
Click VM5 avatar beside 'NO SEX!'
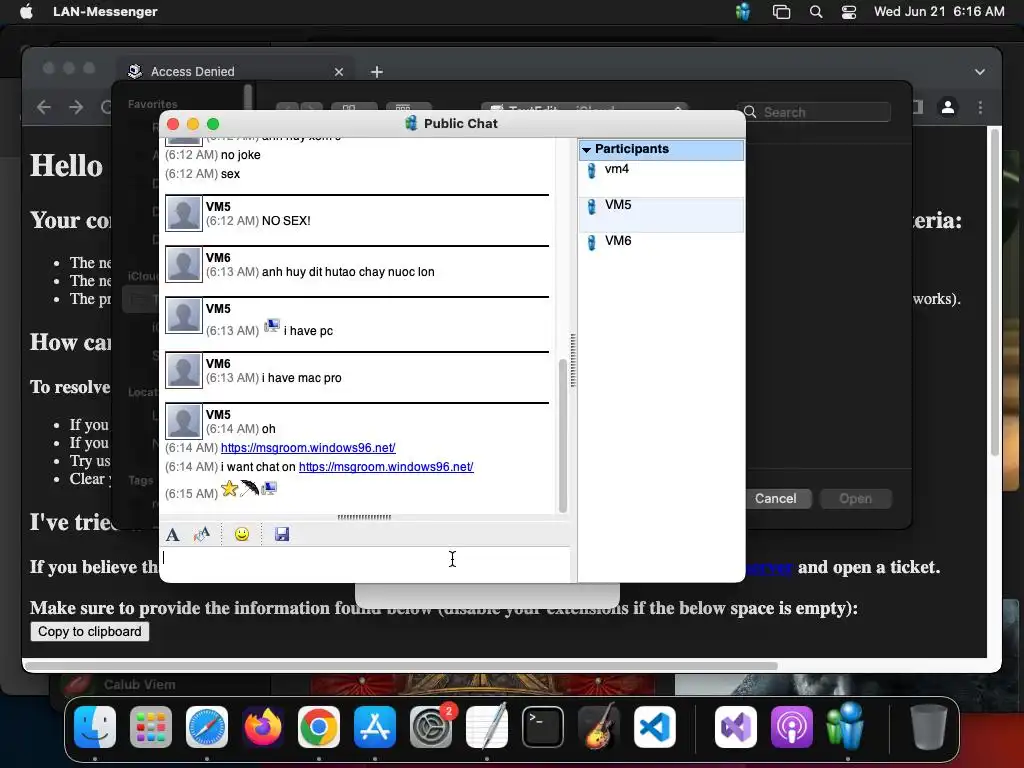(184, 214)
